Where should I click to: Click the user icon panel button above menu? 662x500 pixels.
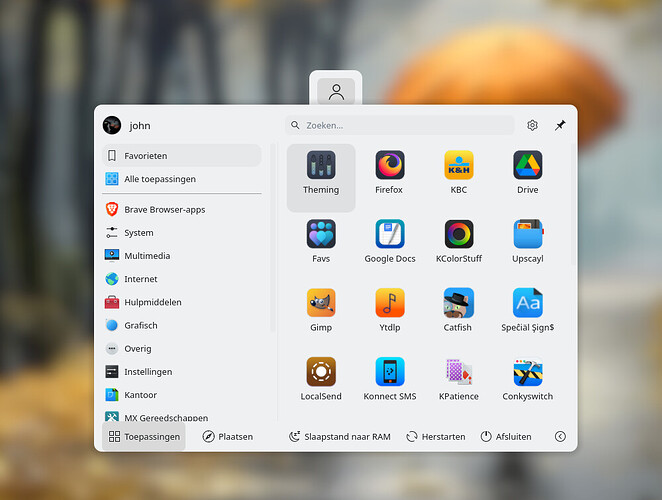(336, 92)
